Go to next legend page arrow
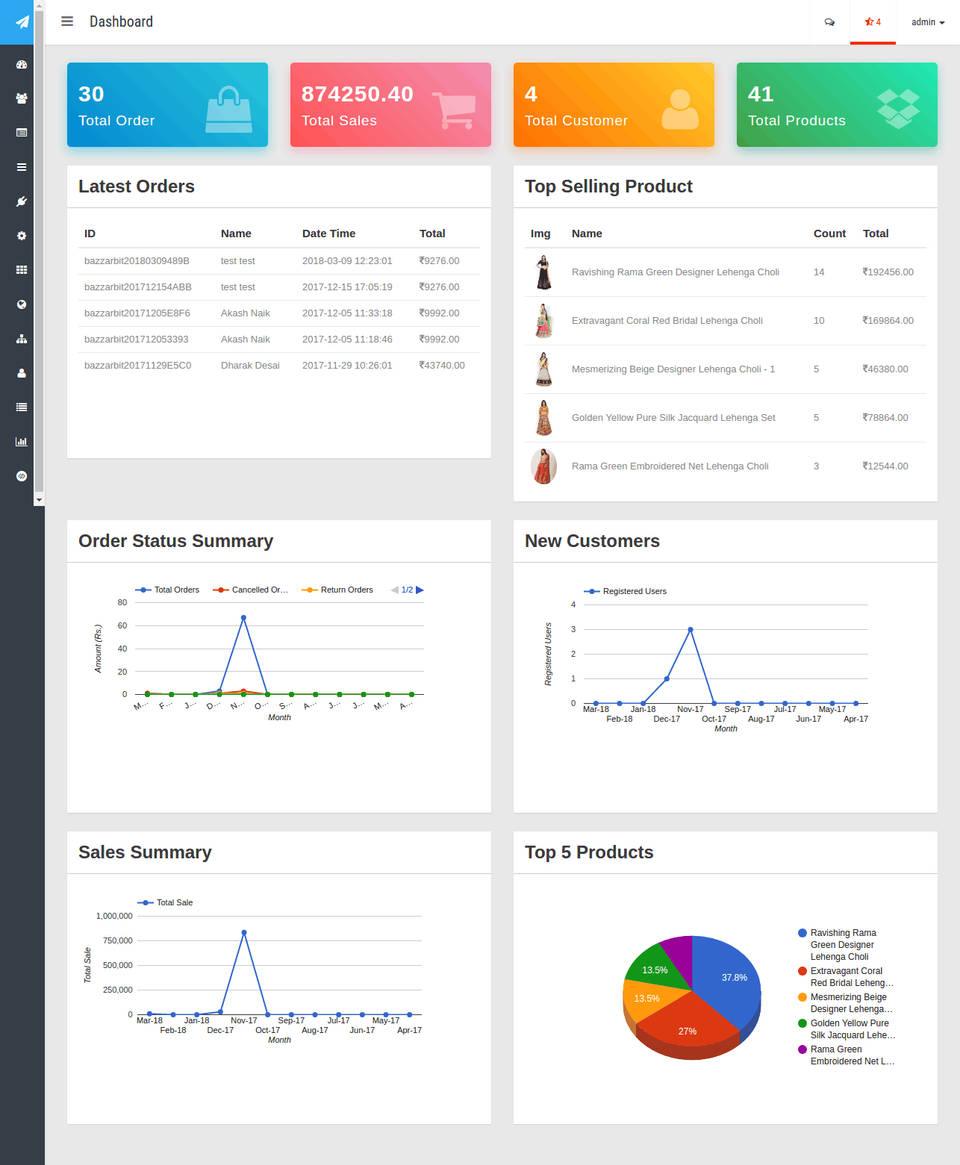 420,590
